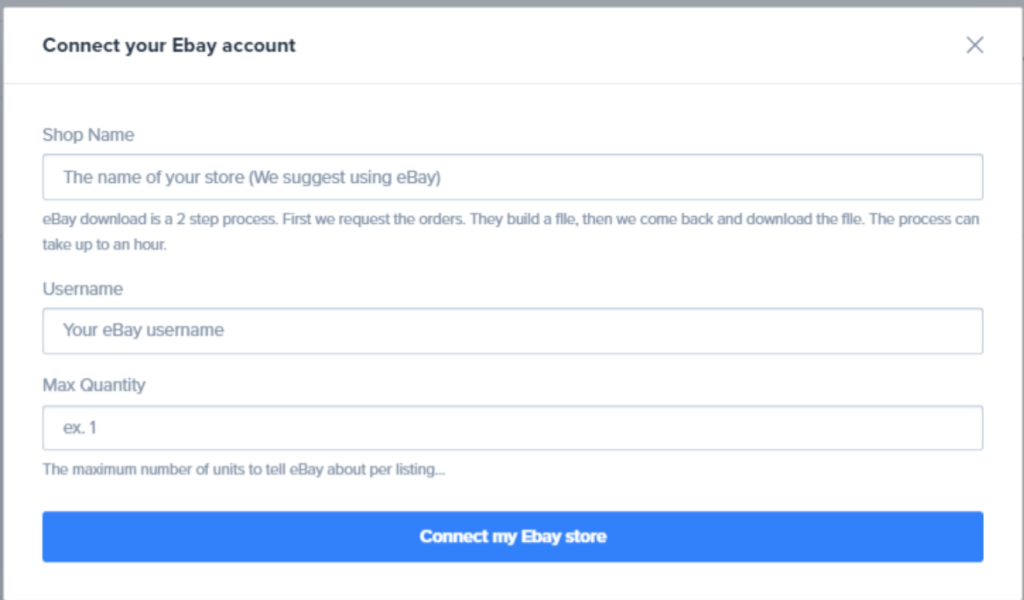1024x600 pixels.
Task: Click 'The name of your store' placeholder text
Action: click(153, 178)
